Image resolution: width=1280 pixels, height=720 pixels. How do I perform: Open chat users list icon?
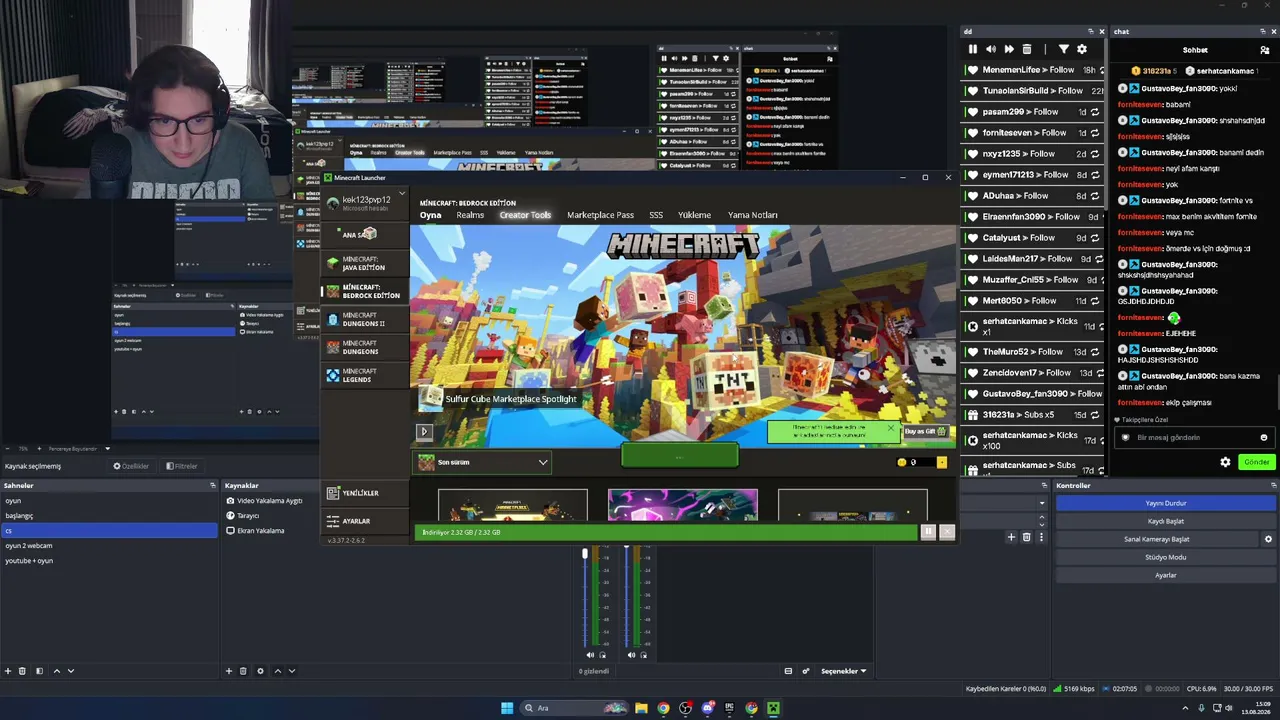point(1264,50)
